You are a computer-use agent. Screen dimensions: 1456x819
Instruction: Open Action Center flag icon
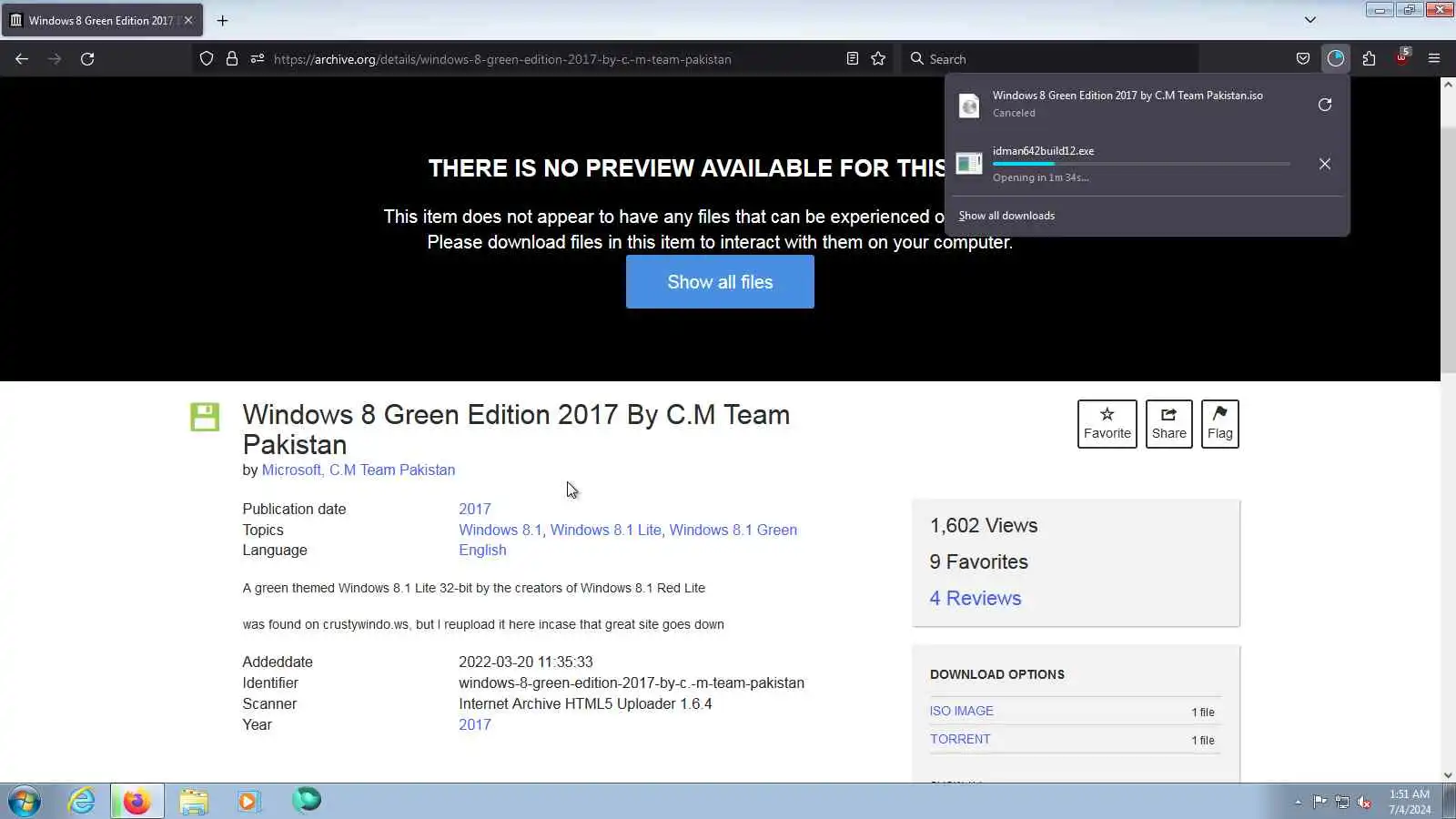click(1319, 803)
